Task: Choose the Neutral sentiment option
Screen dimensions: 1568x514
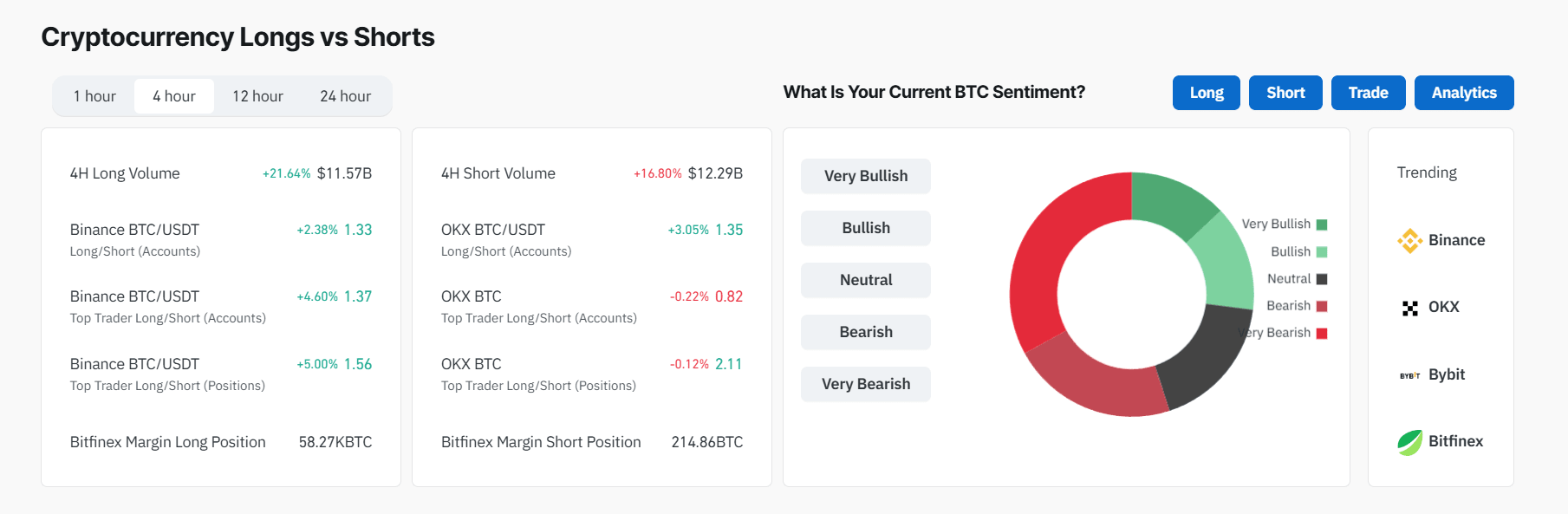Action: coord(866,280)
